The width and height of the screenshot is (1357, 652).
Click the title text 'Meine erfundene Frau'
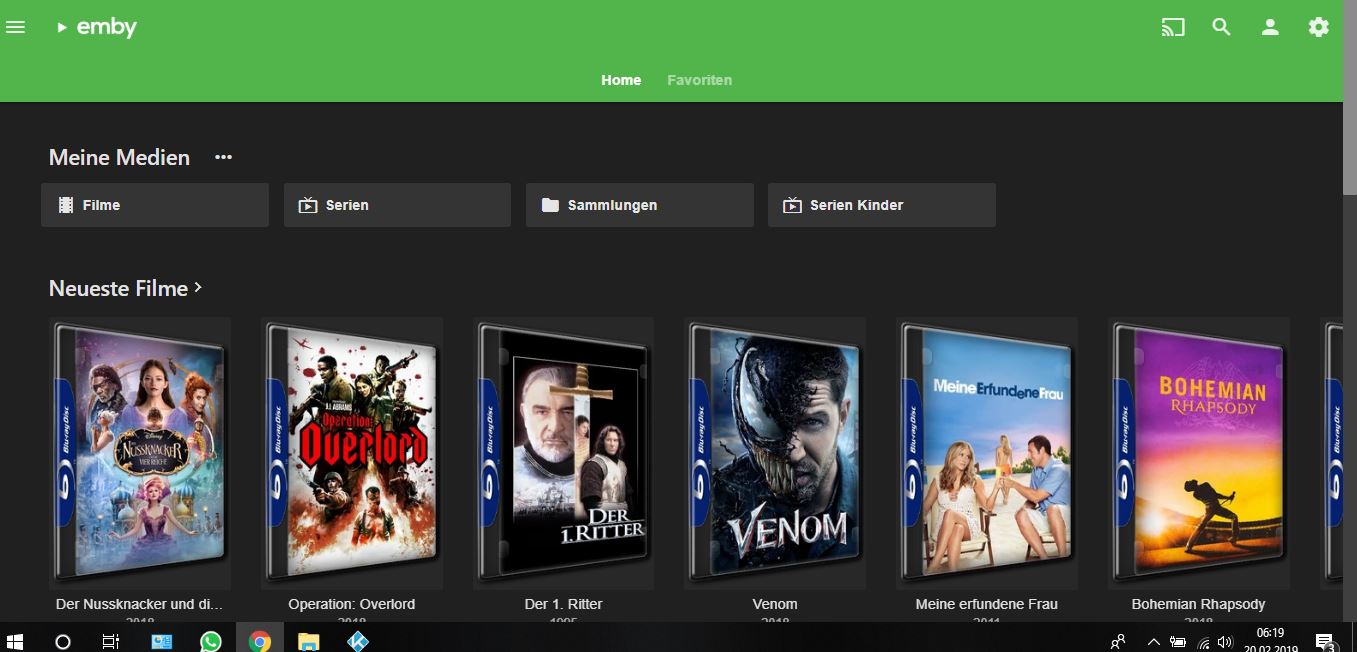click(987, 604)
